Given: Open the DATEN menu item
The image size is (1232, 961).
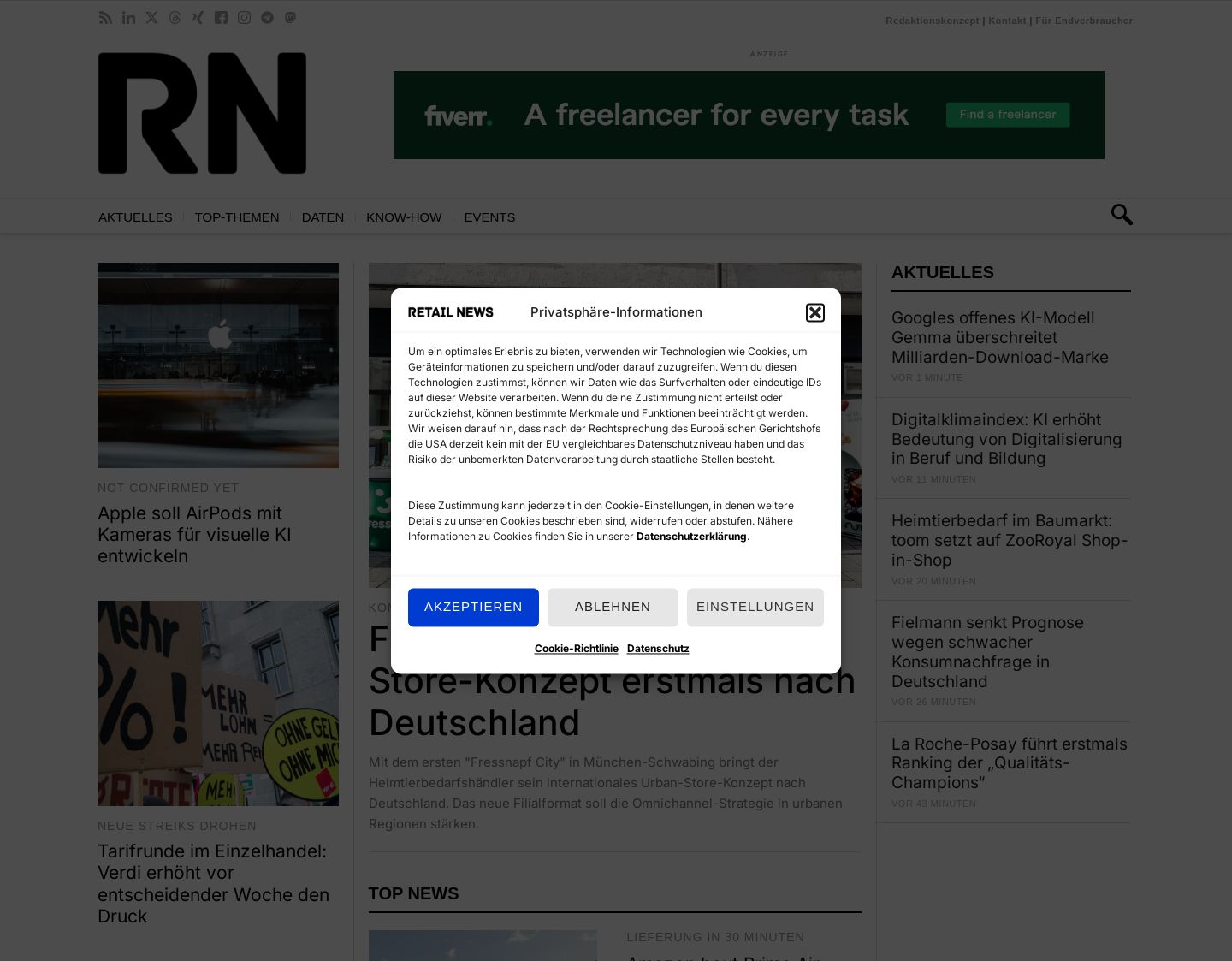Looking at the screenshot, I should (x=323, y=217).
